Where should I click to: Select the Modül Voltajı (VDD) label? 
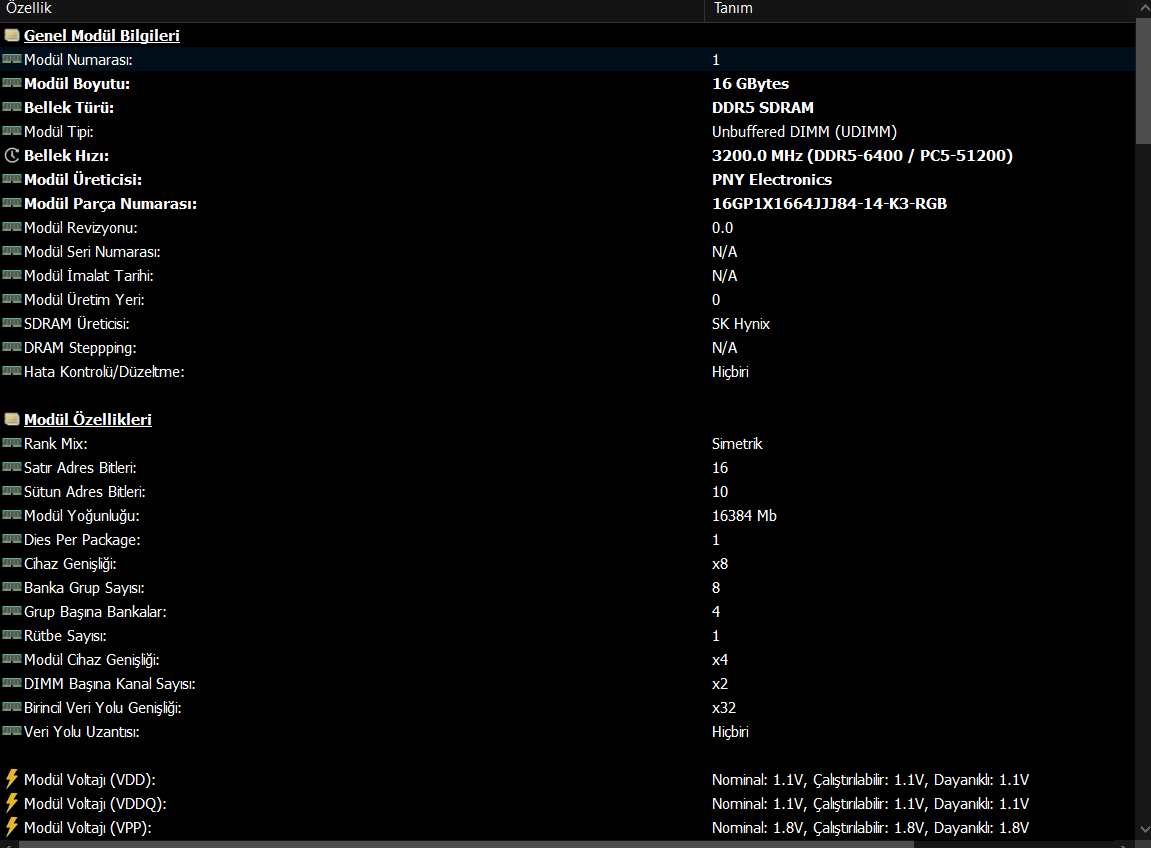click(90, 780)
